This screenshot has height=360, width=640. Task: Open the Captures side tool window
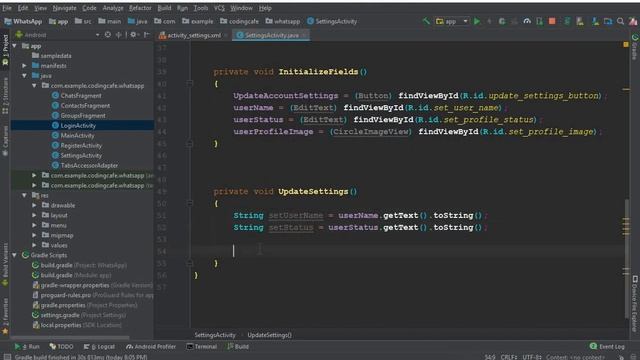point(5,140)
